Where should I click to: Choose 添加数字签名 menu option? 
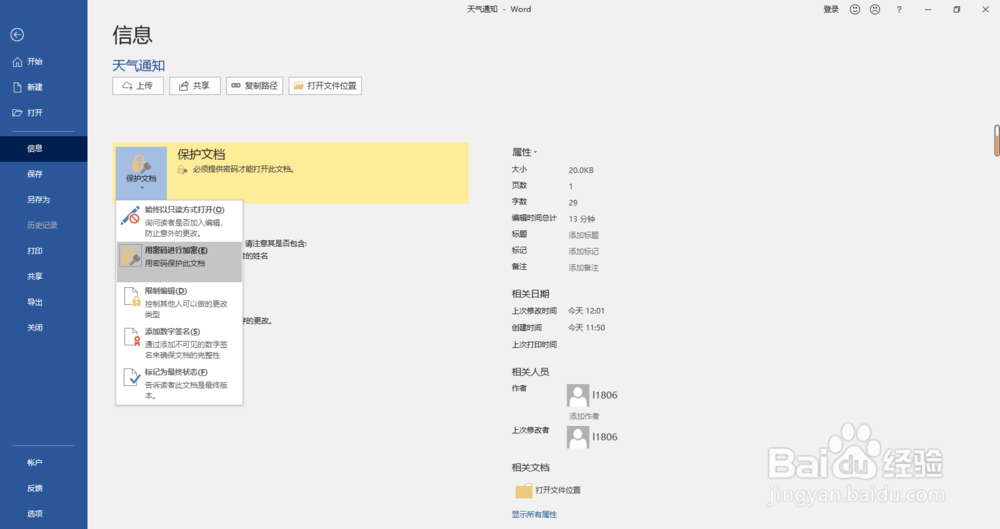coord(179,343)
